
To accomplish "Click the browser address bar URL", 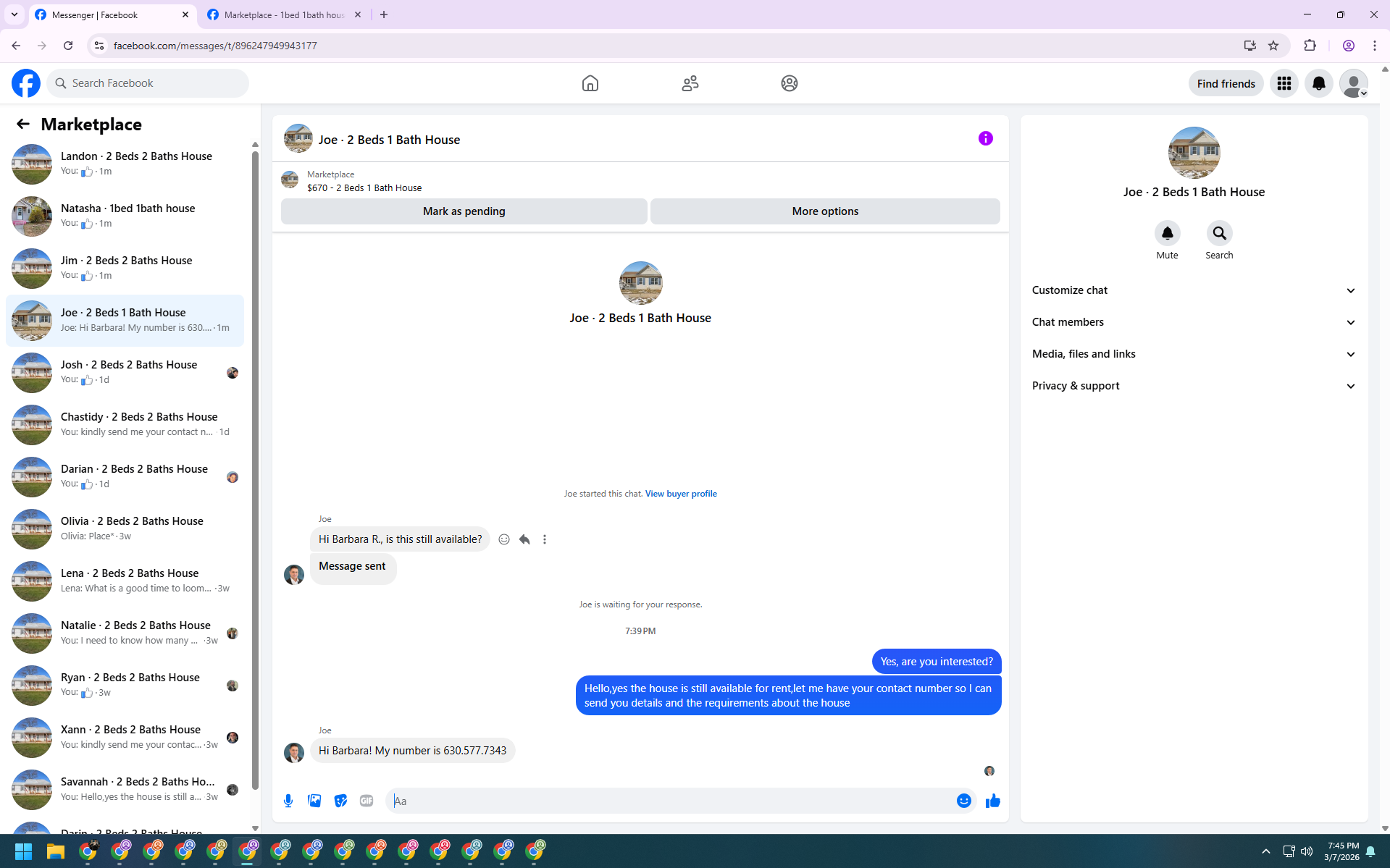I will 215,46.
